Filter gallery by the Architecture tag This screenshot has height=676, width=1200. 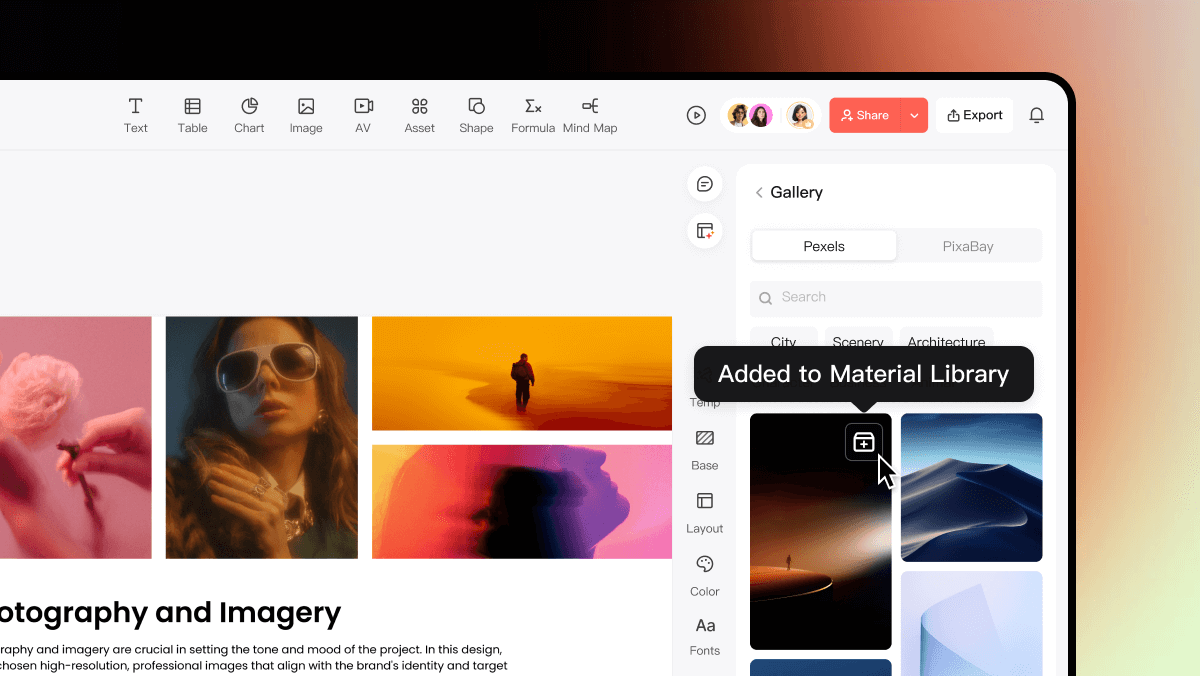(x=946, y=338)
